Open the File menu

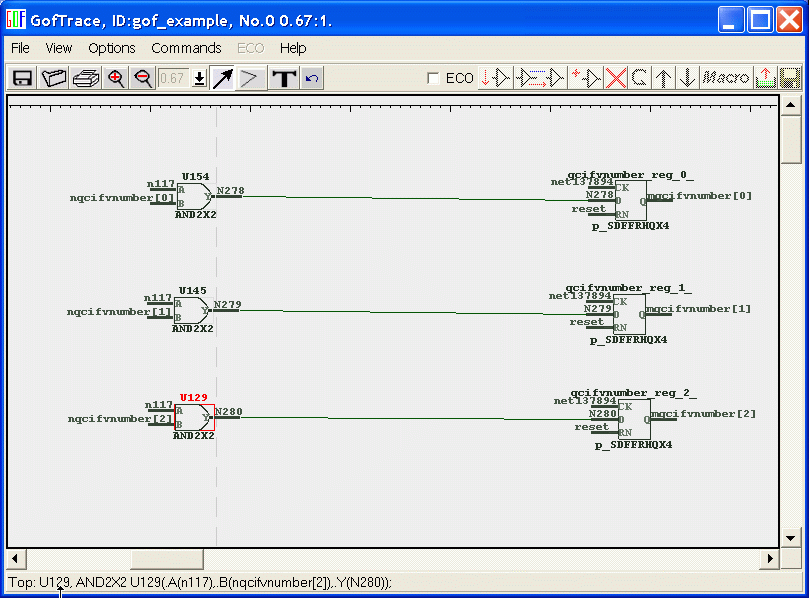tap(20, 48)
